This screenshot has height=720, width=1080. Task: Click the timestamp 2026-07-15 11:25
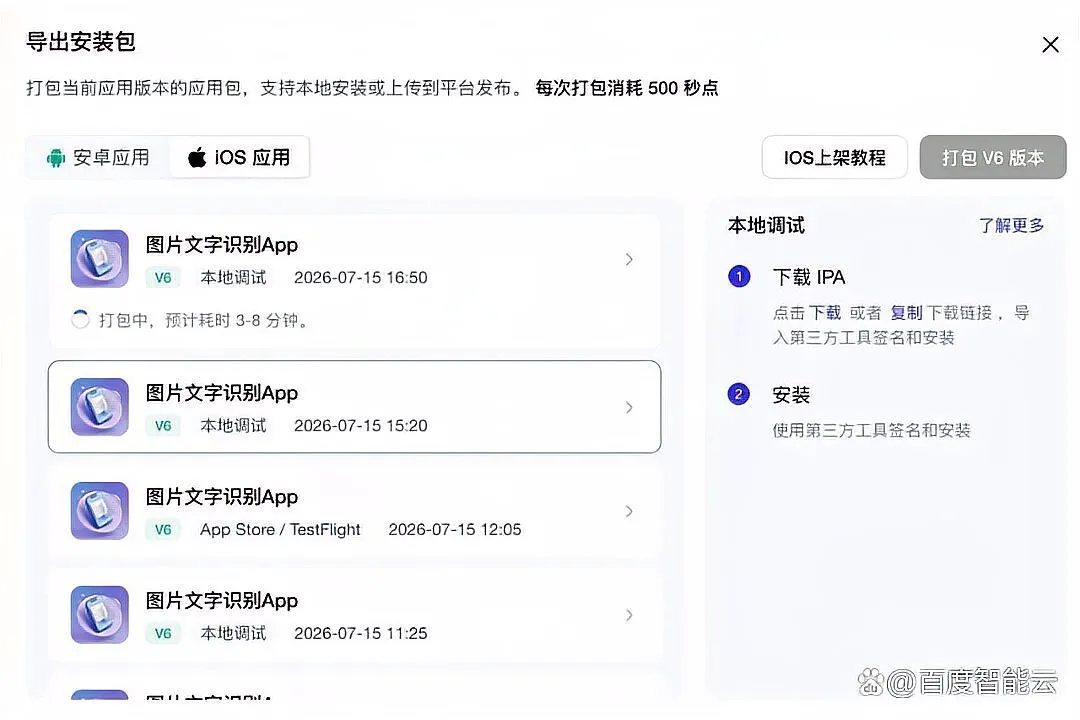click(x=360, y=633)
